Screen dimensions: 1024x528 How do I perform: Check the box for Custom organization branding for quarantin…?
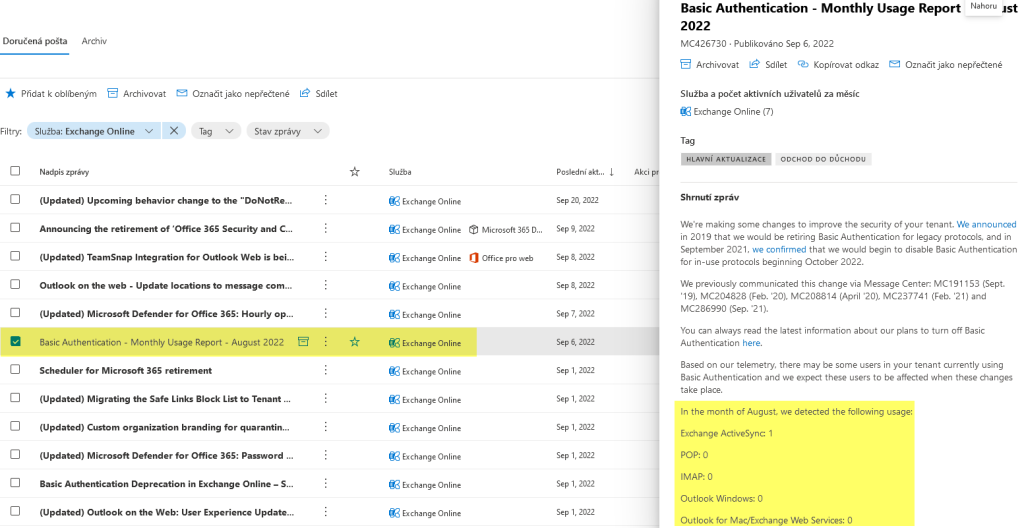point(15,426)
